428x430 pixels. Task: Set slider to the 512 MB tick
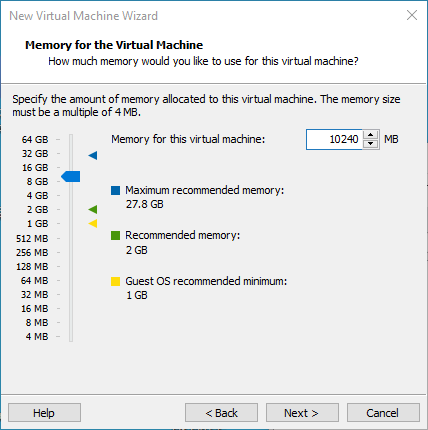coord(71,238)
